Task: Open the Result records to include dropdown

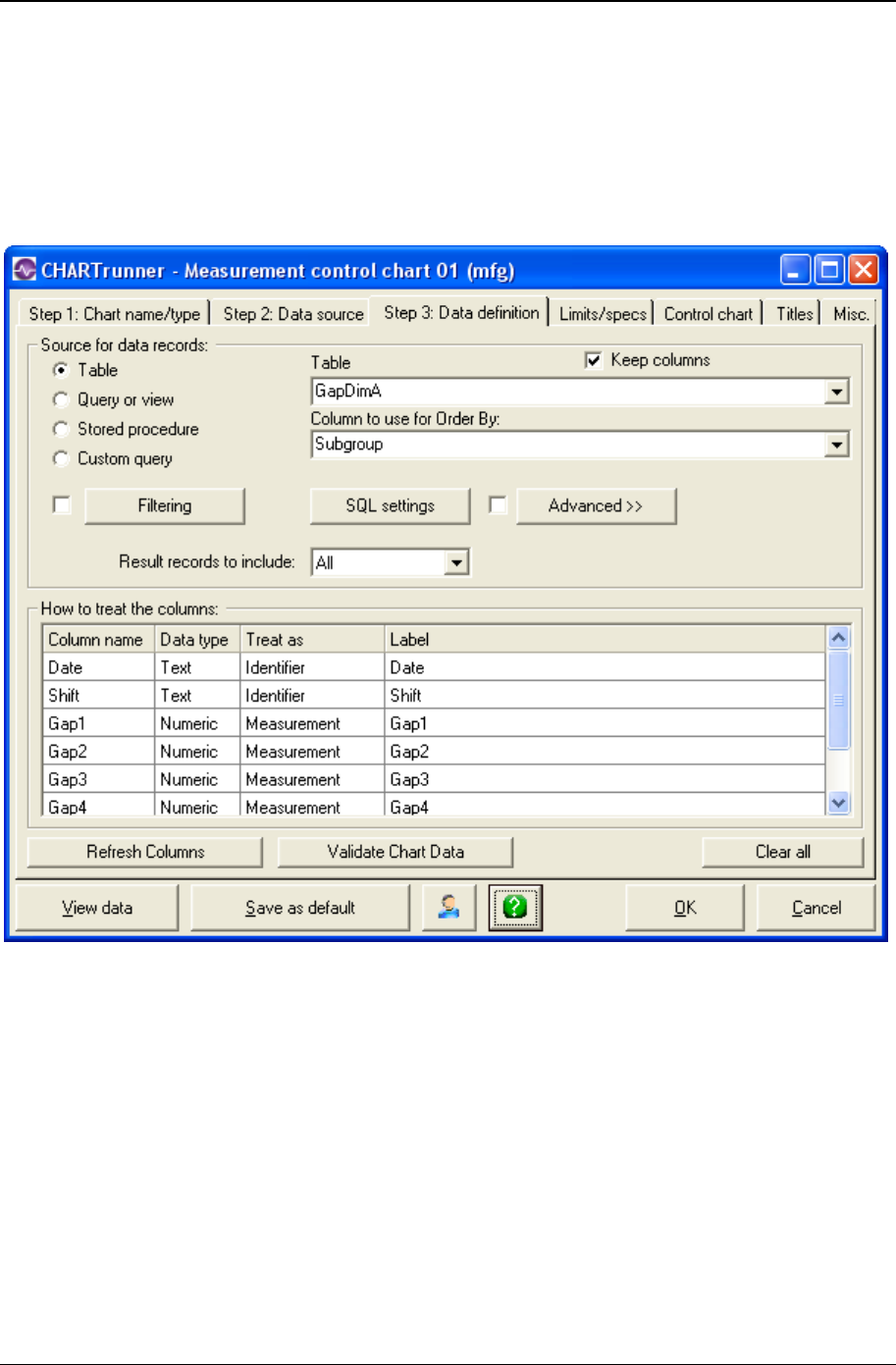Action: coord(456,563)
